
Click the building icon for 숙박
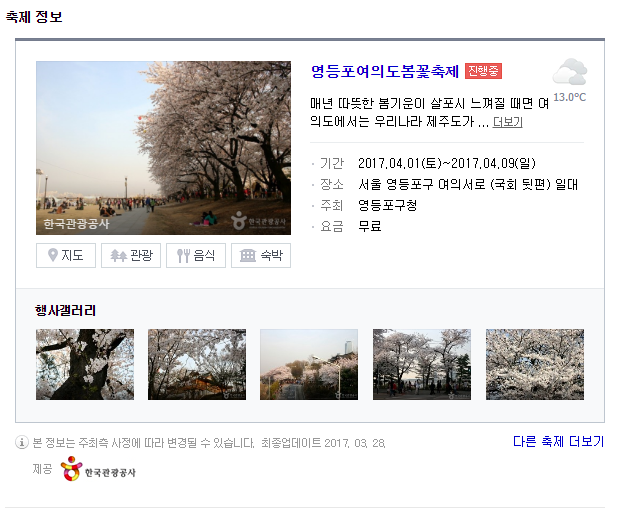click(248, 255)
